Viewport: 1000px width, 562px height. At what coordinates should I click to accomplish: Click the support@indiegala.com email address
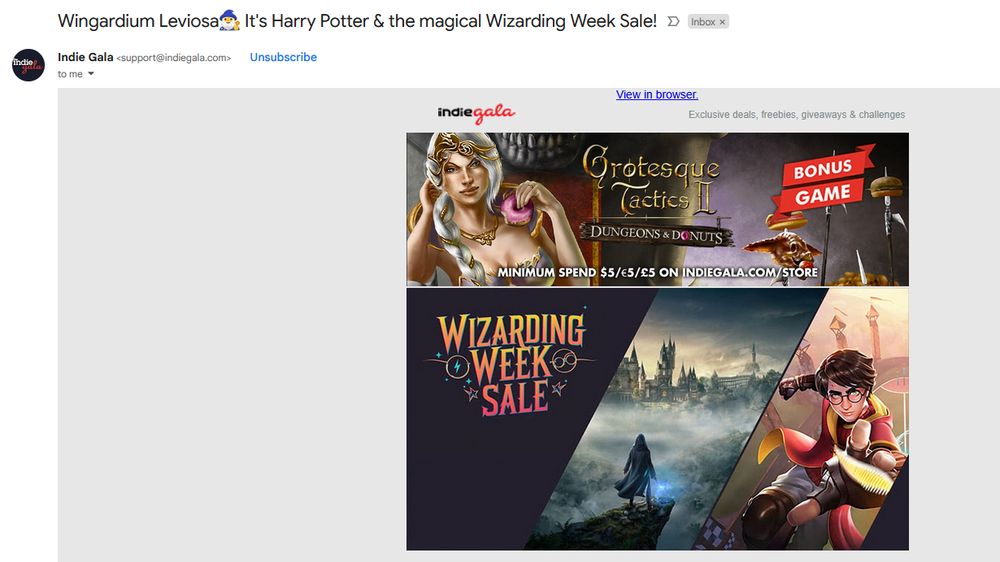pyautogui.click(x=173, y=58)
